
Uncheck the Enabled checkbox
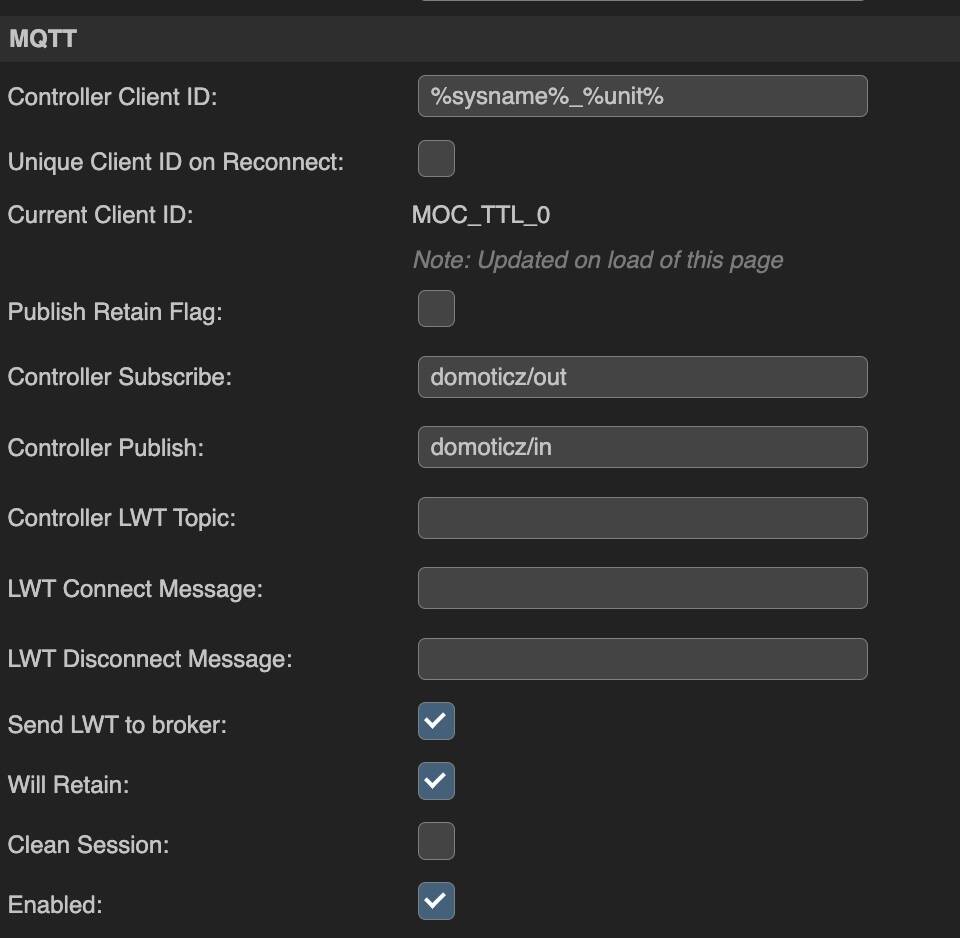pyautogui.click(x=436, y=901)
